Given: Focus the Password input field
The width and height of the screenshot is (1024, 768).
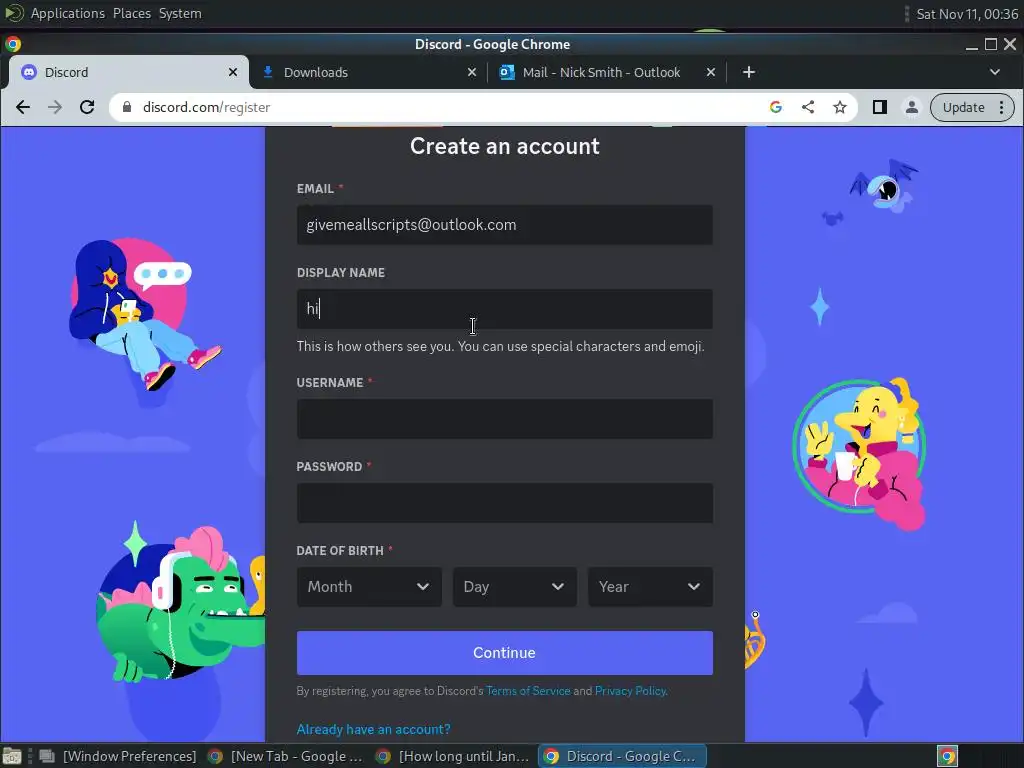Looking at the screenshot, I should [x=504, y=503].
